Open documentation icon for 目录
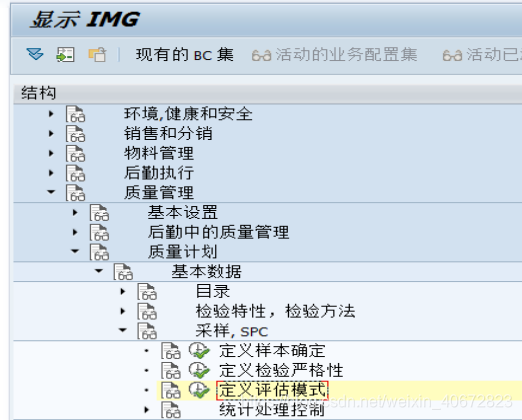The height and width of the screenshot is (420, 522). 147,291
